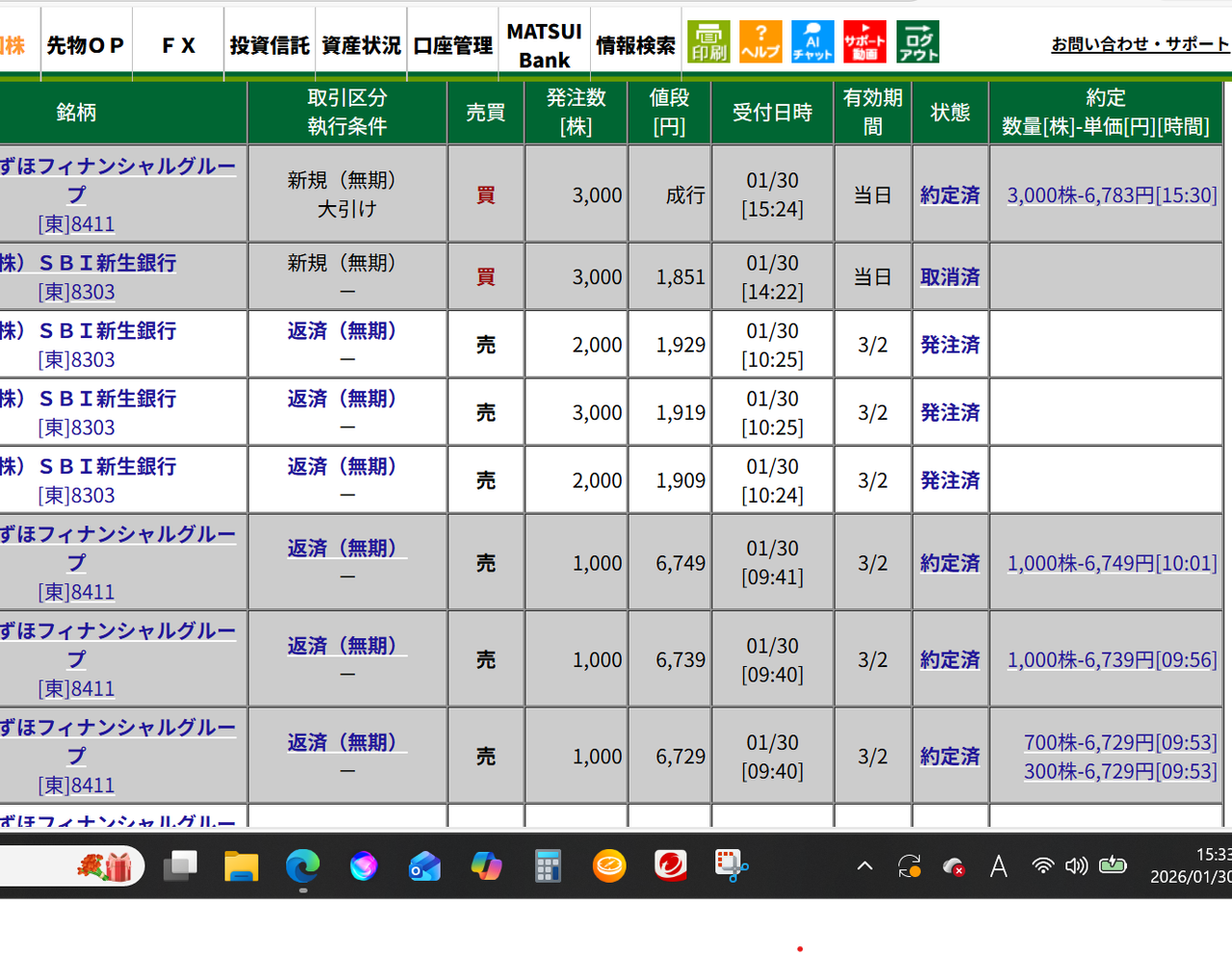Image resolution: width=1232 pixels, height=953 pixels.
Task: Open the 印刷 (print) icon
Action: [x=708, y=41]
